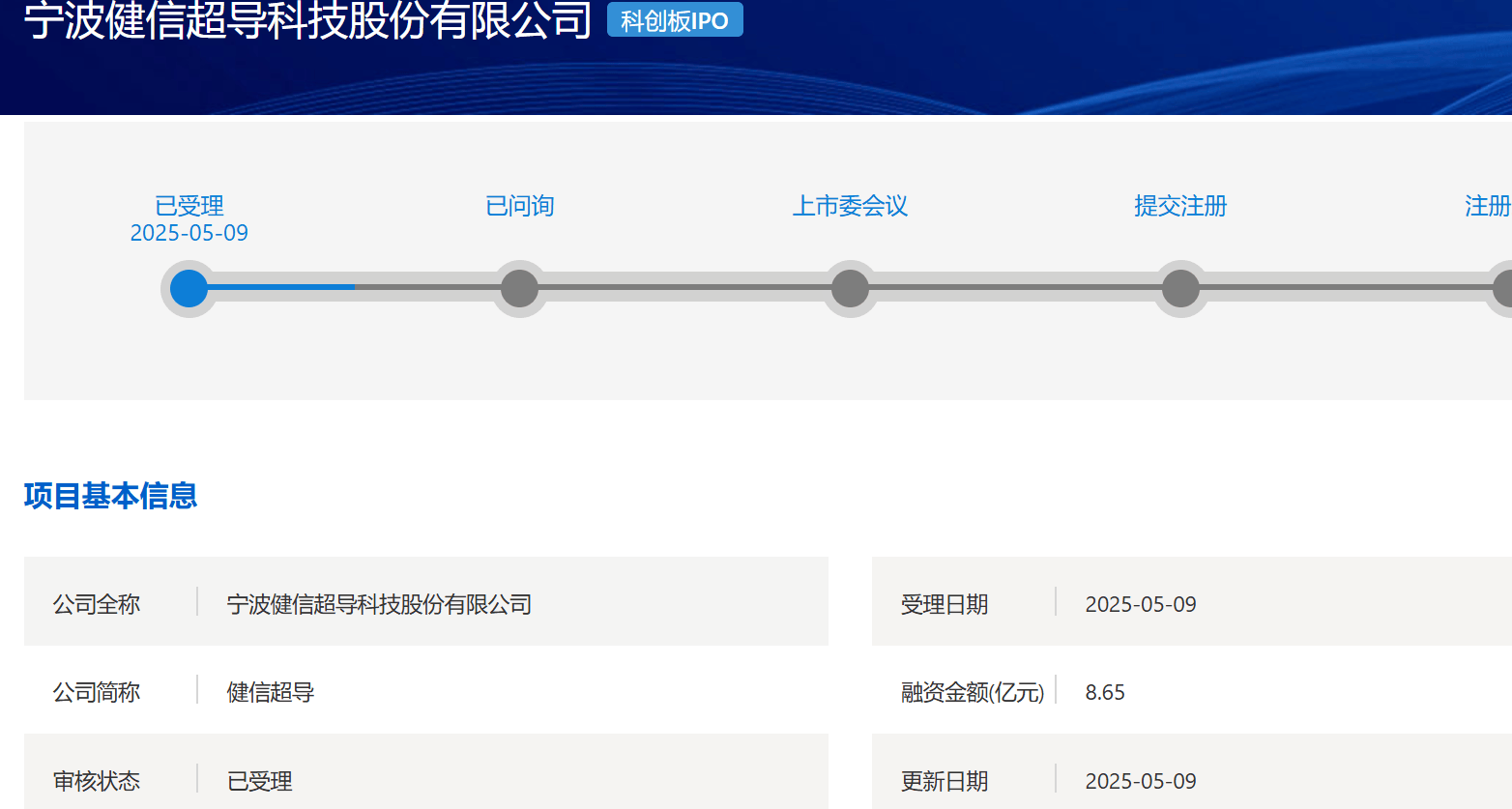Screen dimensions: 1512x809
Task: Click the 公司全称 value 宁波健信超导科技股份有限公司 in table
Action: coord(379,604)
